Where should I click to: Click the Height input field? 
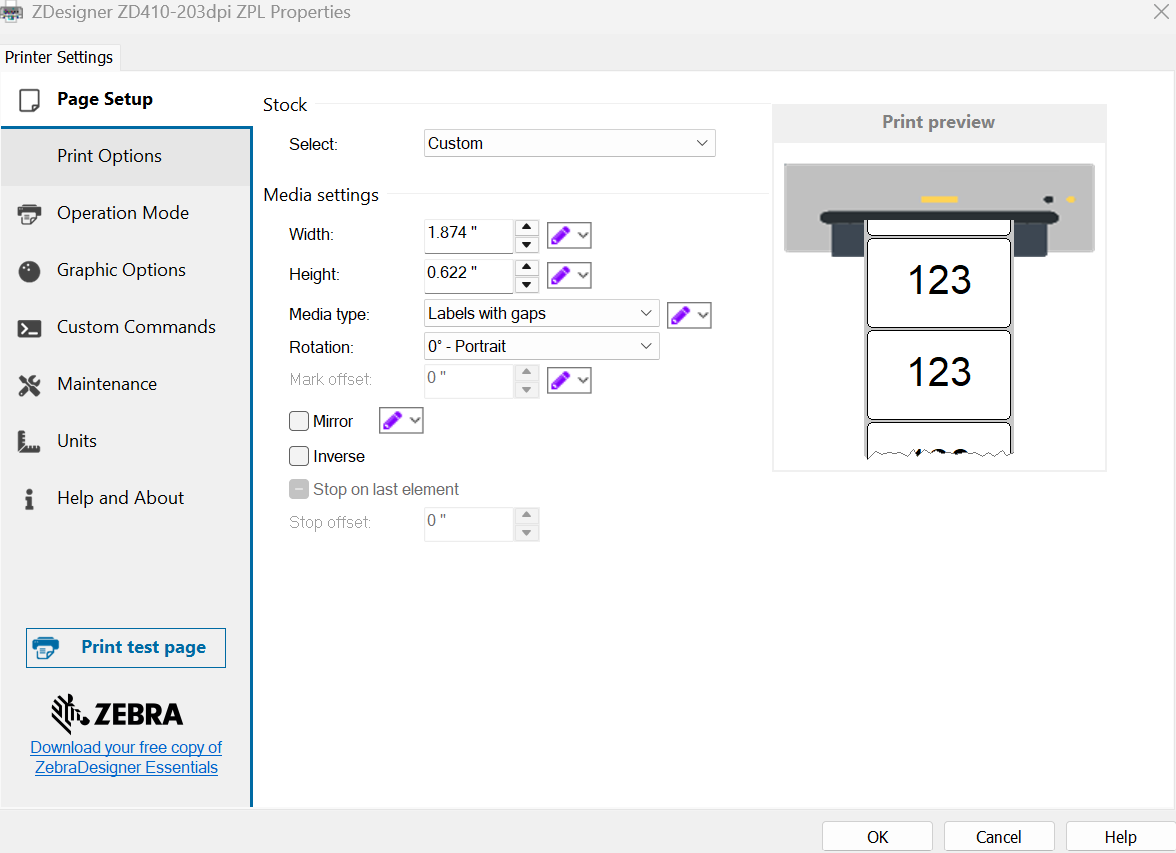[469, 275]
